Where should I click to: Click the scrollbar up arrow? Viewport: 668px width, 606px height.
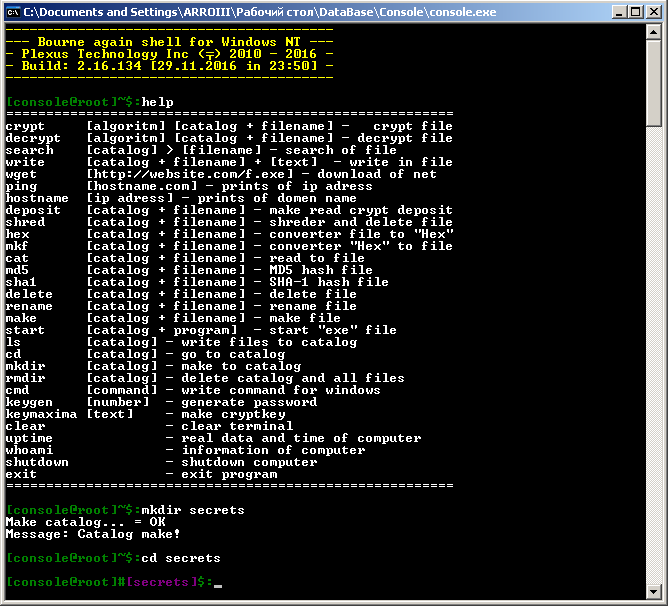(x=654, y=32)
